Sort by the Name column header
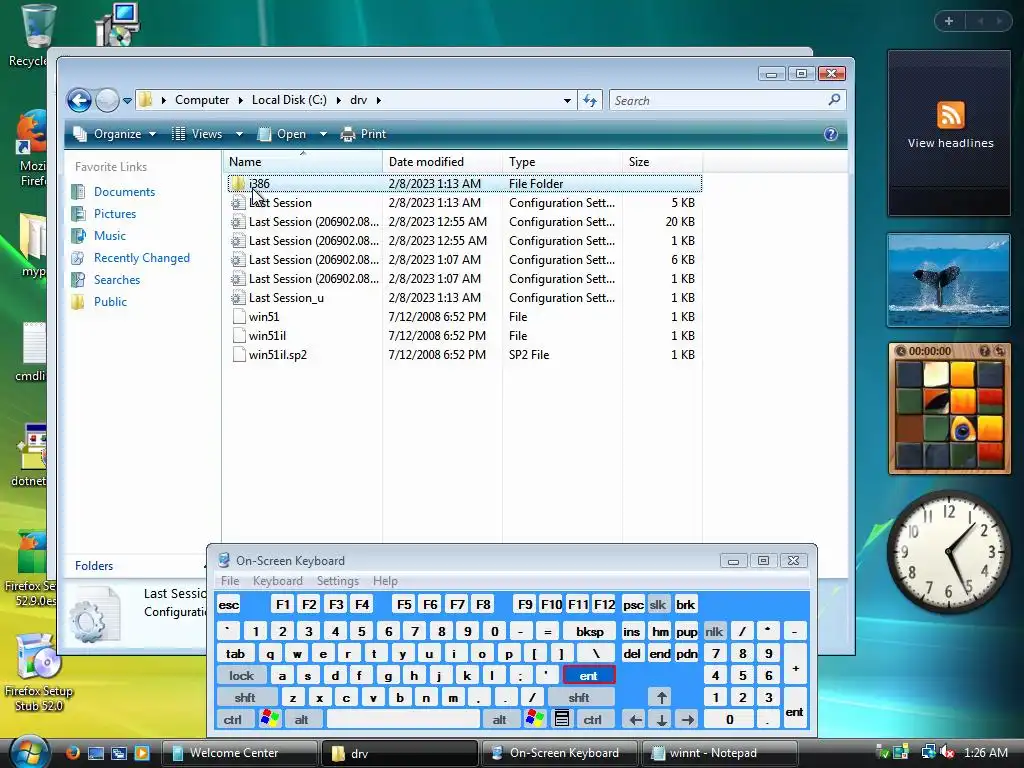The height and width of the screenshot is (768, 1024). [x=302, y=161]
